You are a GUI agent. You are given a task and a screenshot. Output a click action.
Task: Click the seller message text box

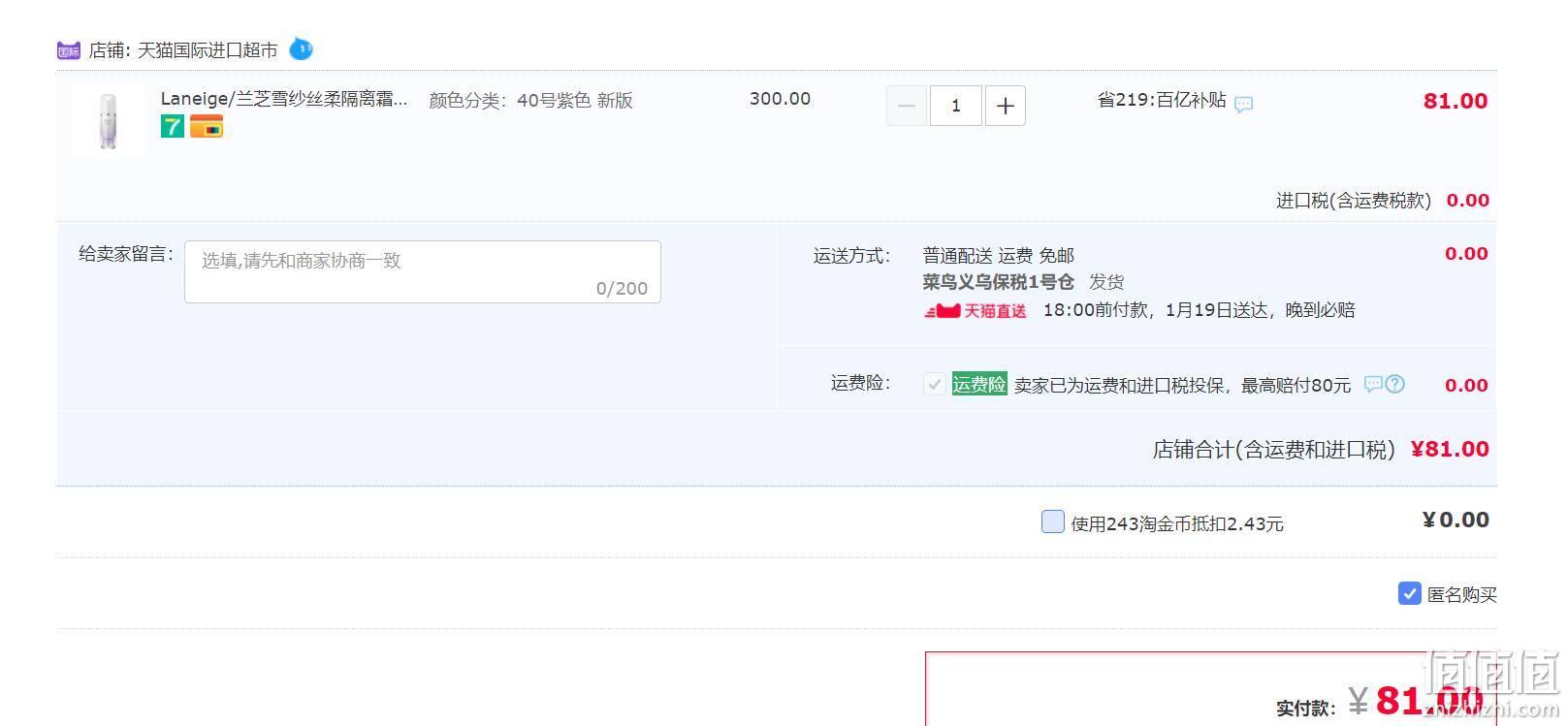[x=423, y=271]
